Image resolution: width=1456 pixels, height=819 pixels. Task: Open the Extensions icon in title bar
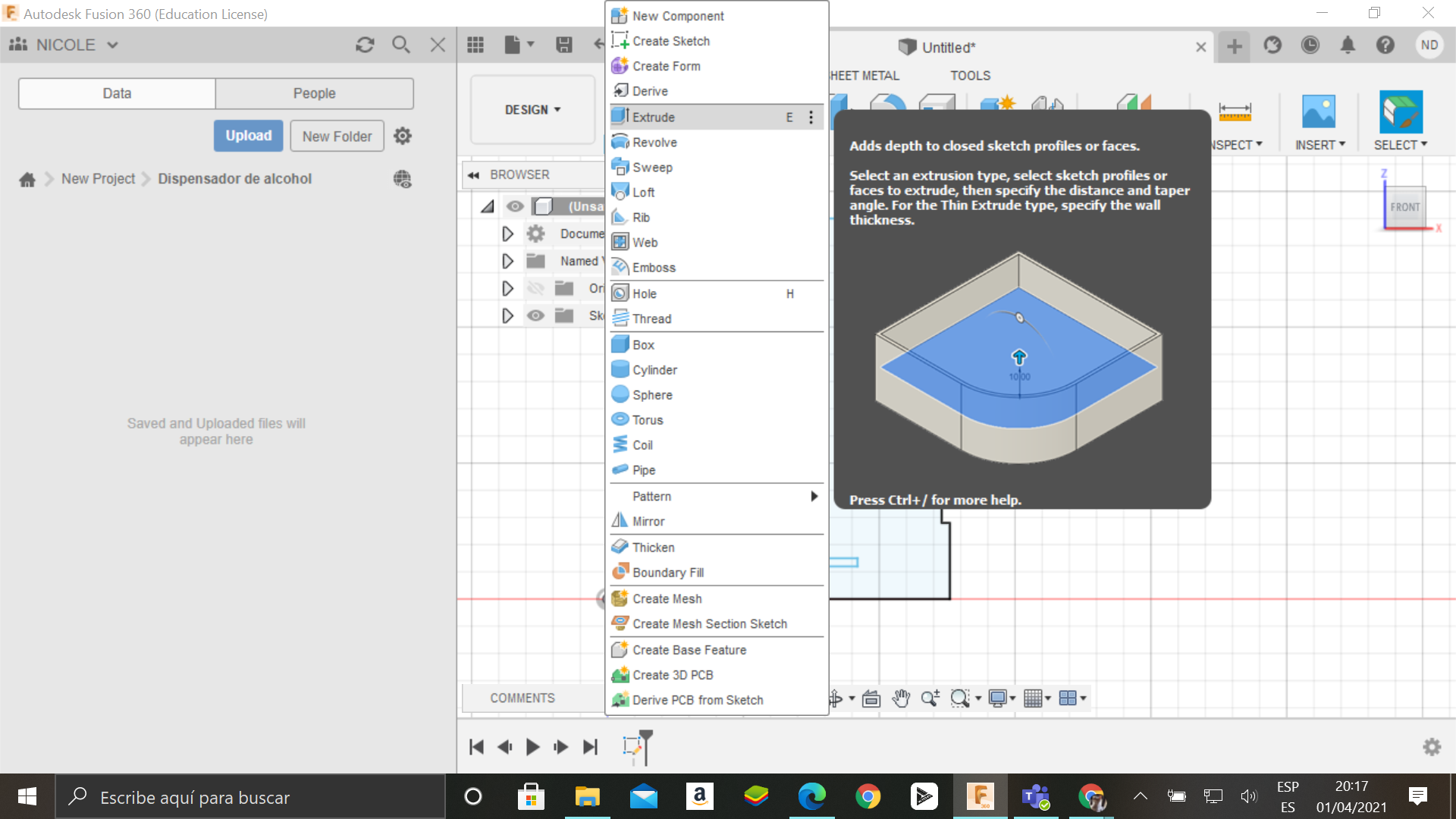coord(1272,45)
